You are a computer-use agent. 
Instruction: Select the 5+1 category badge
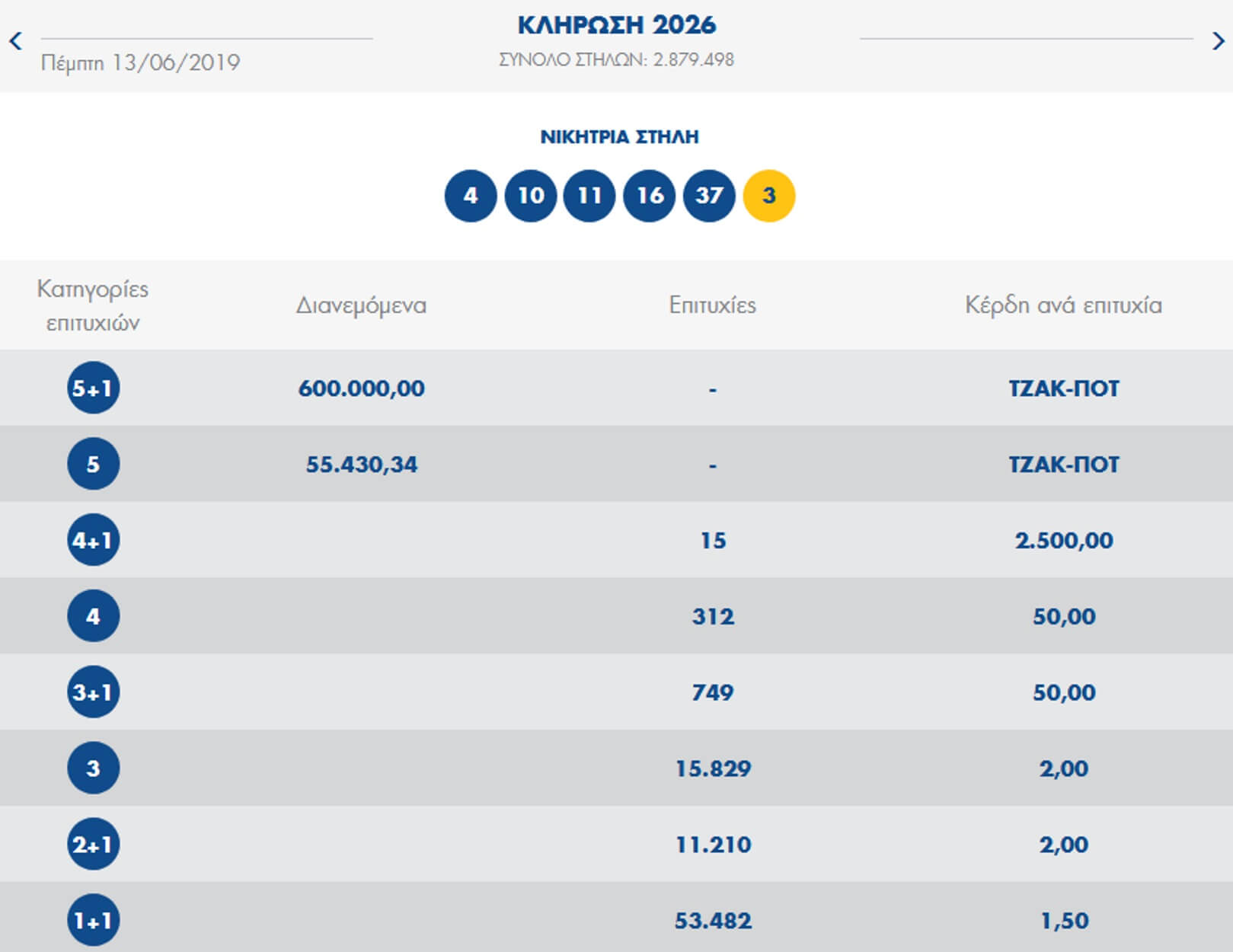coord(93,388)
